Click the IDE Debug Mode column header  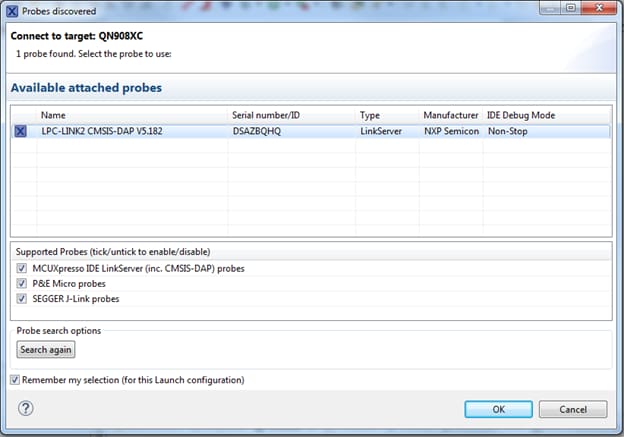[x=521, y=115]
